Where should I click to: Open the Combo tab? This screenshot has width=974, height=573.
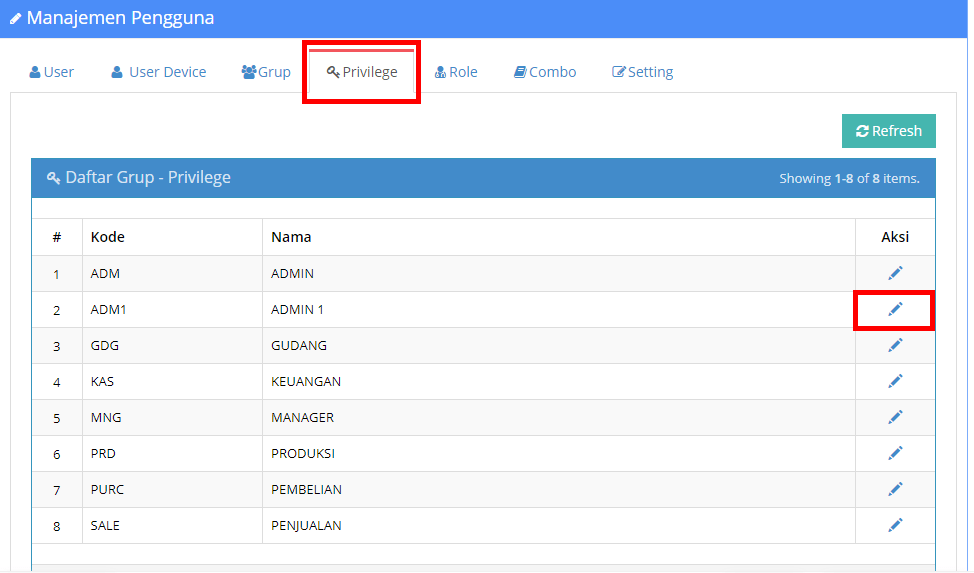tap(545, 72)
